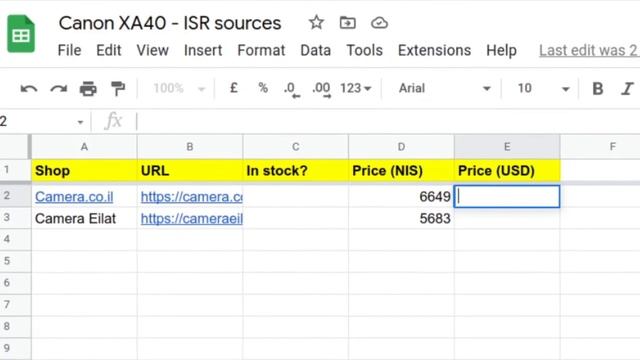The width and height of the screenshot is (640, 360).
Task: Open the File menu
Action: click(x=69, y=50)
